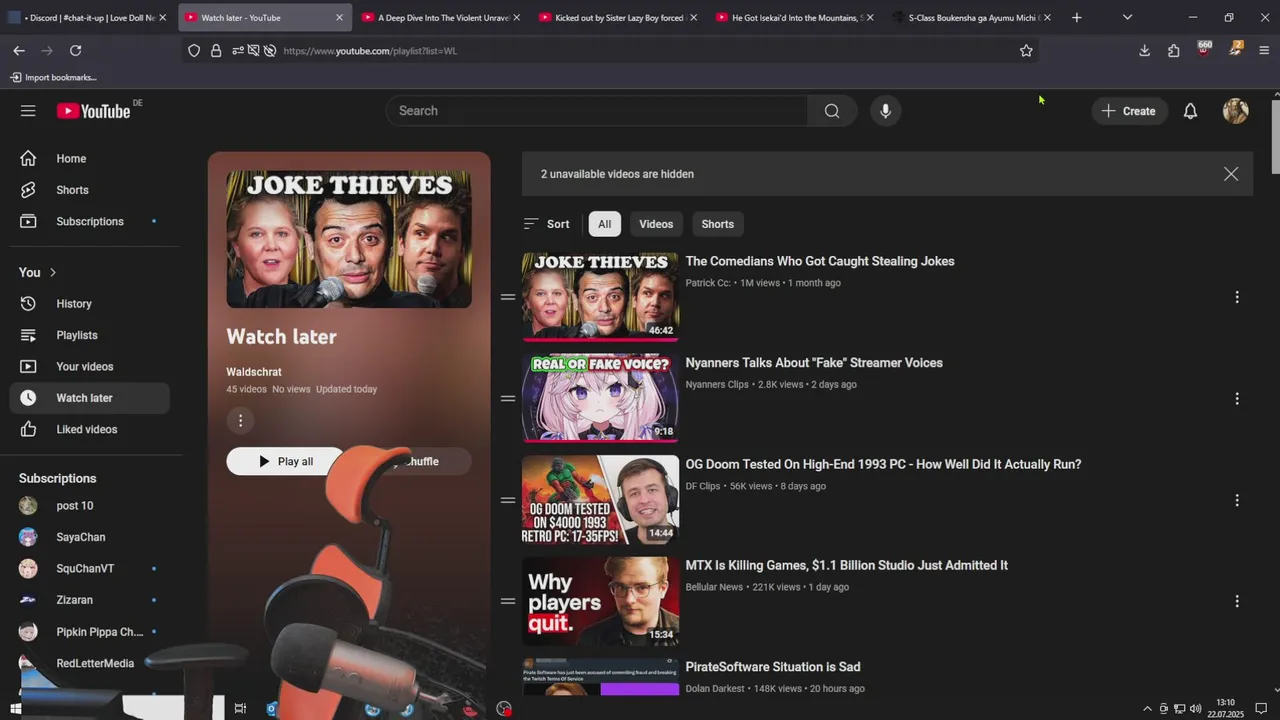Open options menu for OG Doom video
The image size is (1280, 720).
coord(1237,500)
